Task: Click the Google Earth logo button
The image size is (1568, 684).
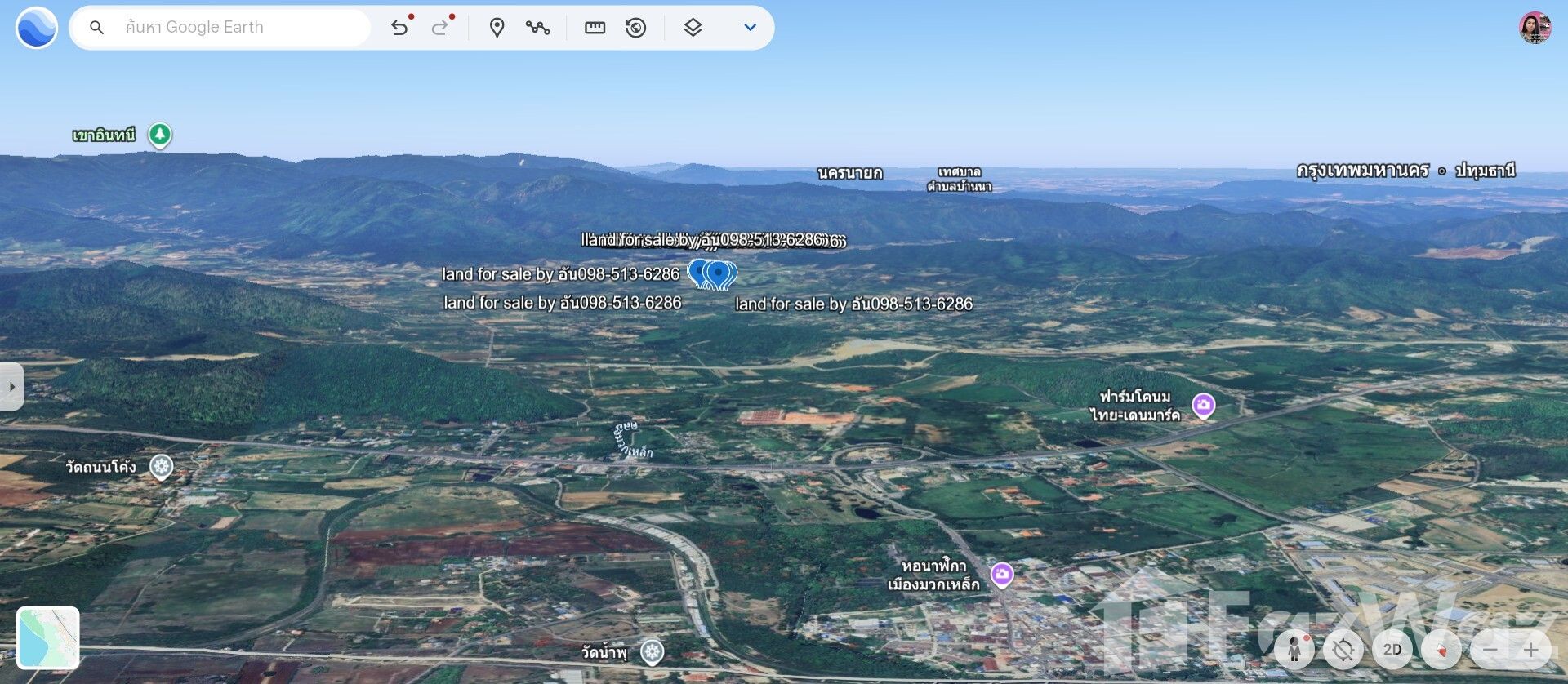Action: click(x=36, y=28)
